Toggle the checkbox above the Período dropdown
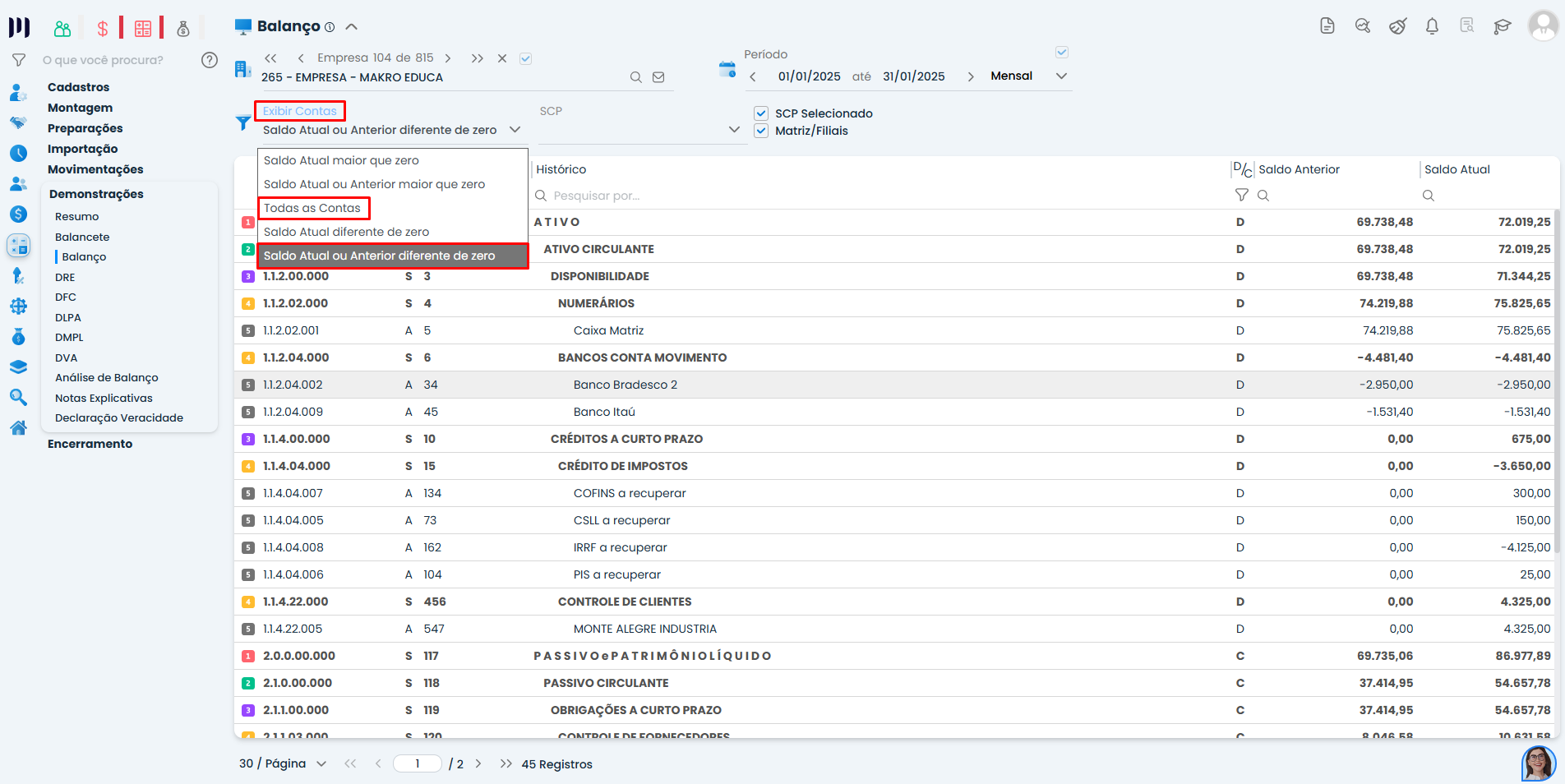 (1061, 53)
